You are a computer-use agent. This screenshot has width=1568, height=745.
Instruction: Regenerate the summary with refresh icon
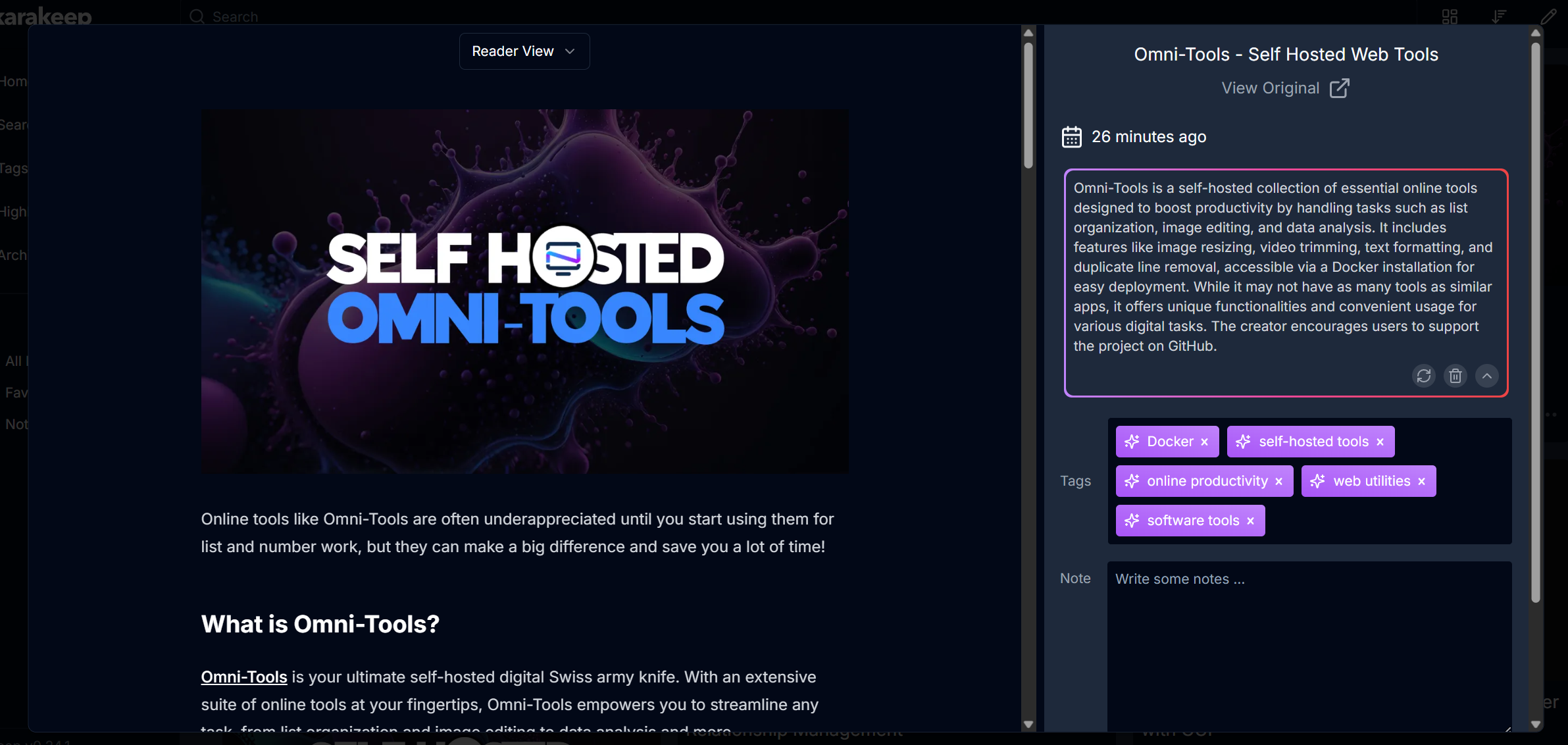(x=1423, y=376)
